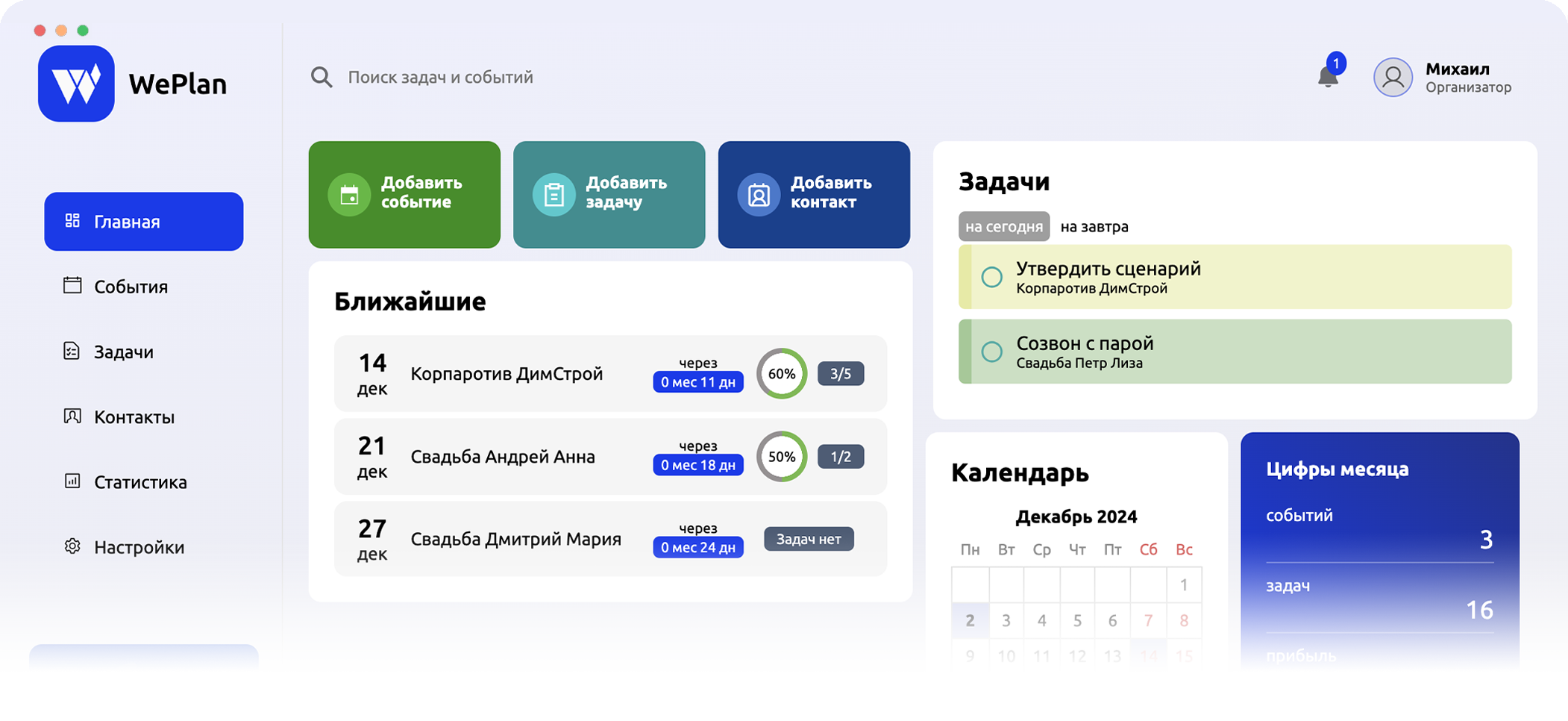Open Настройки via gear icon

click(72, 546)
